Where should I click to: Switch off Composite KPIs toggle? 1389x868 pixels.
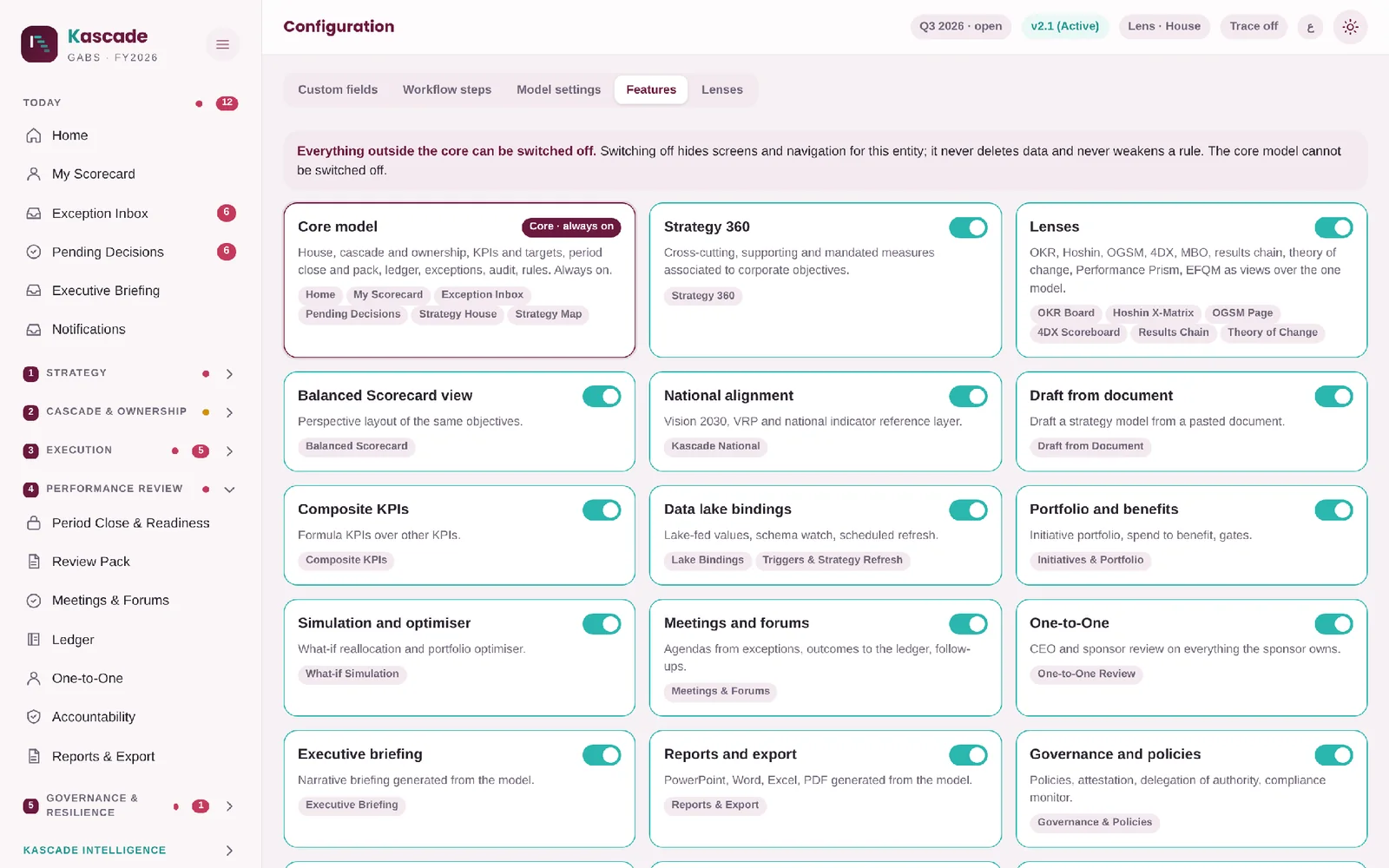click(x=602, y=510)
